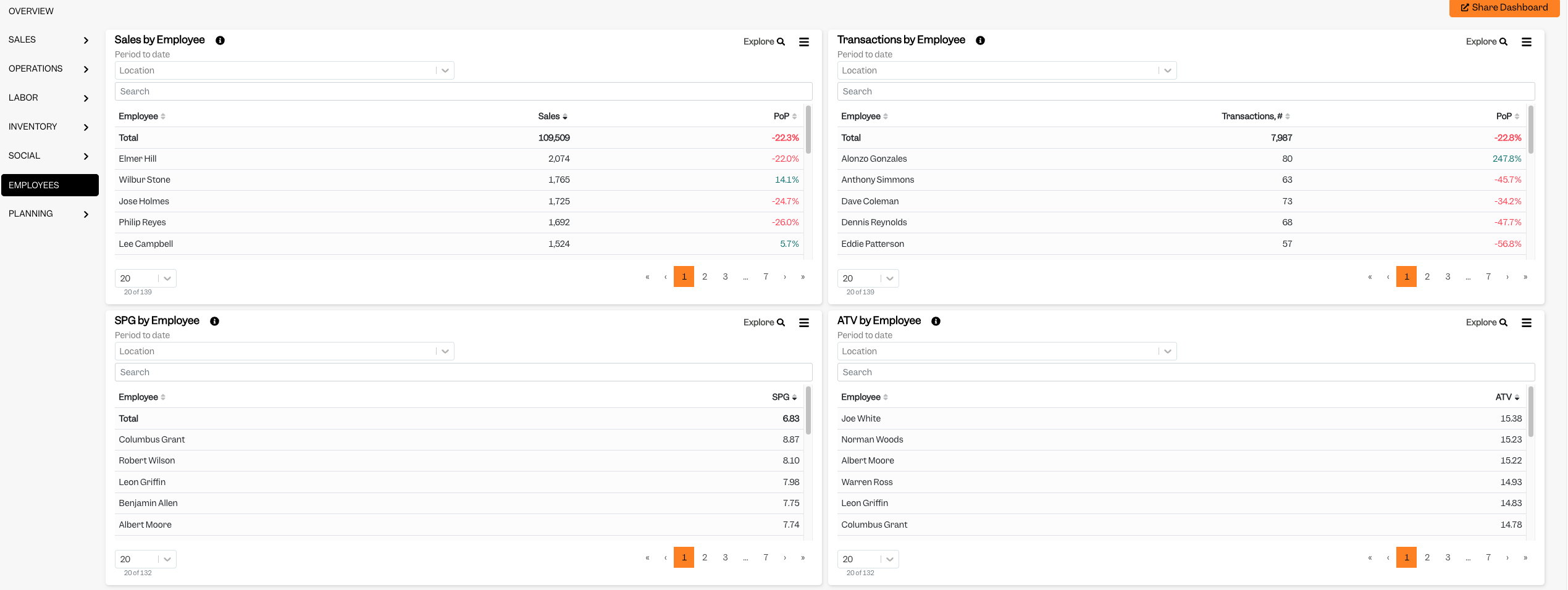Open Location dropdown in Sales by Employee
1568x590 pixels.
pos(285,70)
